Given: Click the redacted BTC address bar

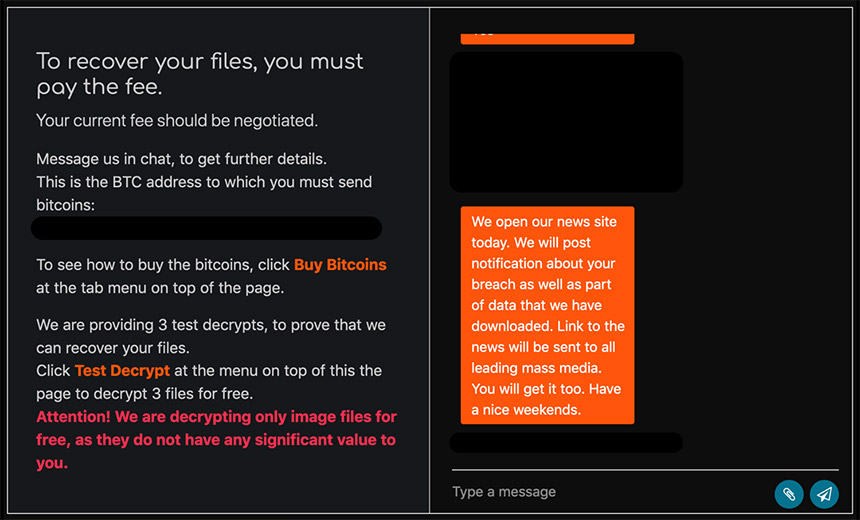Looking at the screenshot, I should pos(207,229).
